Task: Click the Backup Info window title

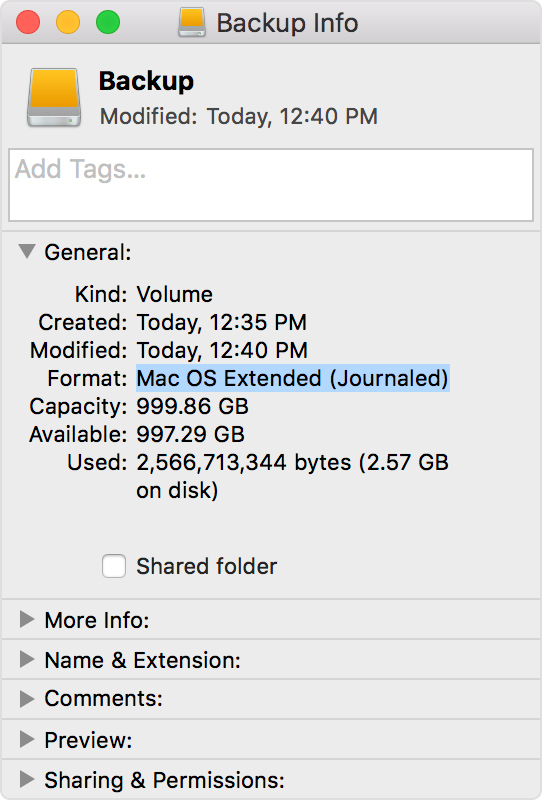Action: [x=287, y=23]
